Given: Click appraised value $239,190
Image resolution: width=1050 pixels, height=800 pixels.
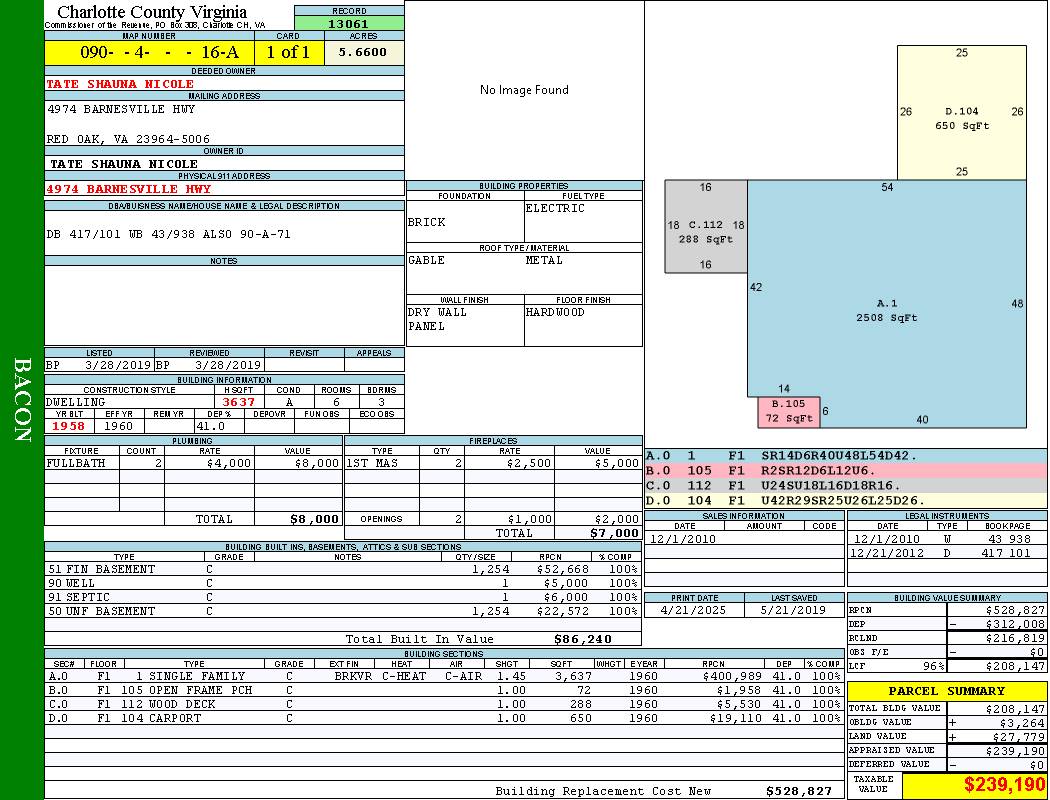Looking at the screenshot, I should (x=1015, y=751).
